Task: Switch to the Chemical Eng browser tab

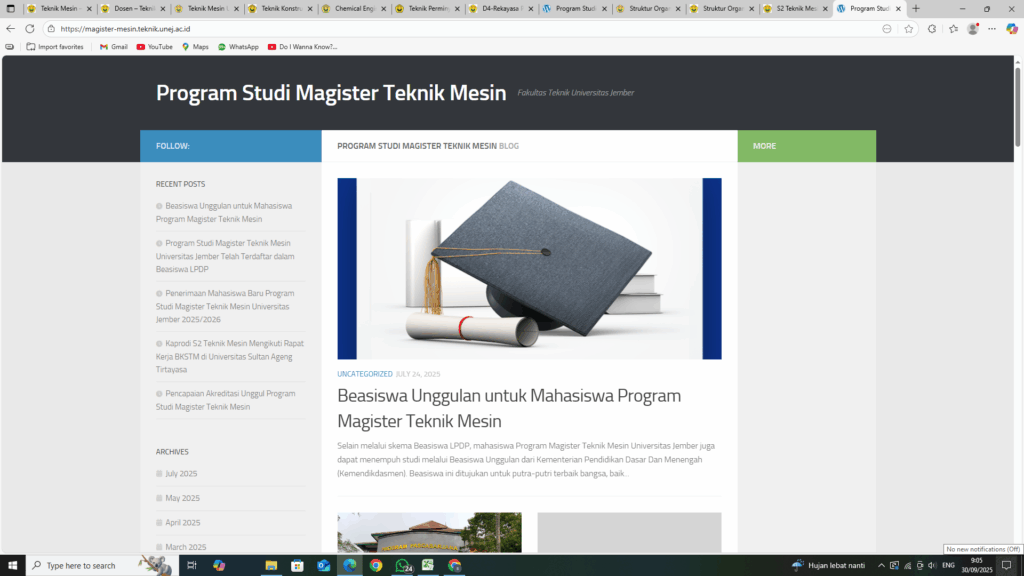Action: [354, 8]
